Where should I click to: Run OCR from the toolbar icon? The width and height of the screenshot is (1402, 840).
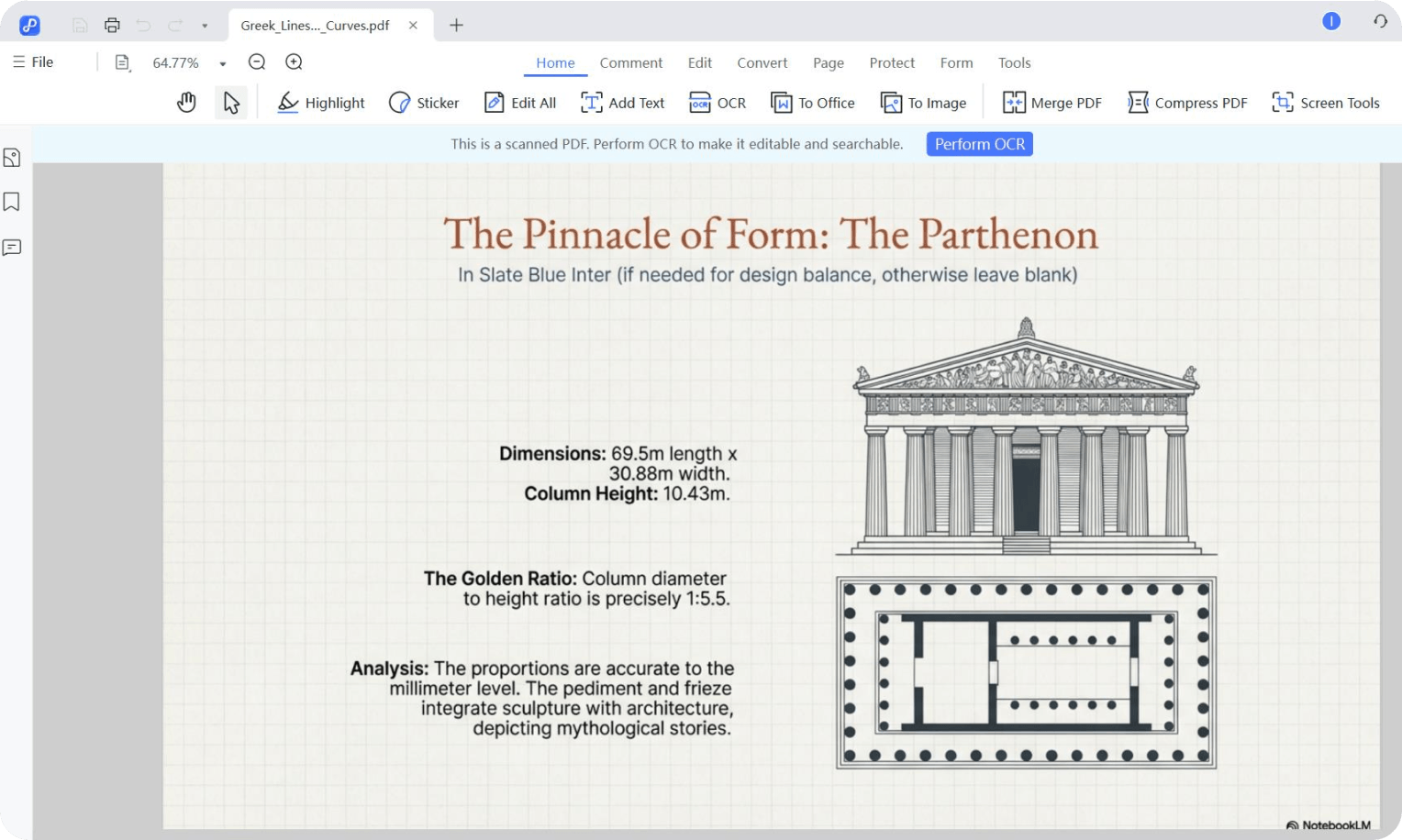(x=717, y=102)
